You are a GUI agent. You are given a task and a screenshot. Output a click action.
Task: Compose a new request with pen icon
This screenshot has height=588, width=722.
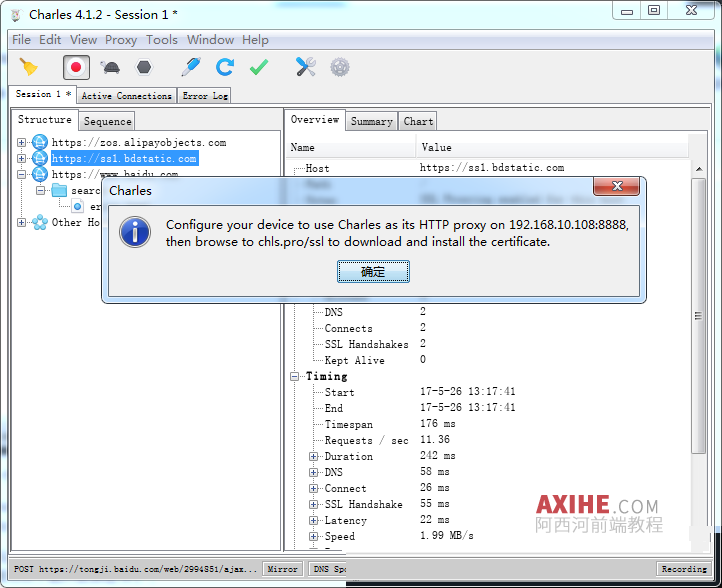click(x=191, y=67)
